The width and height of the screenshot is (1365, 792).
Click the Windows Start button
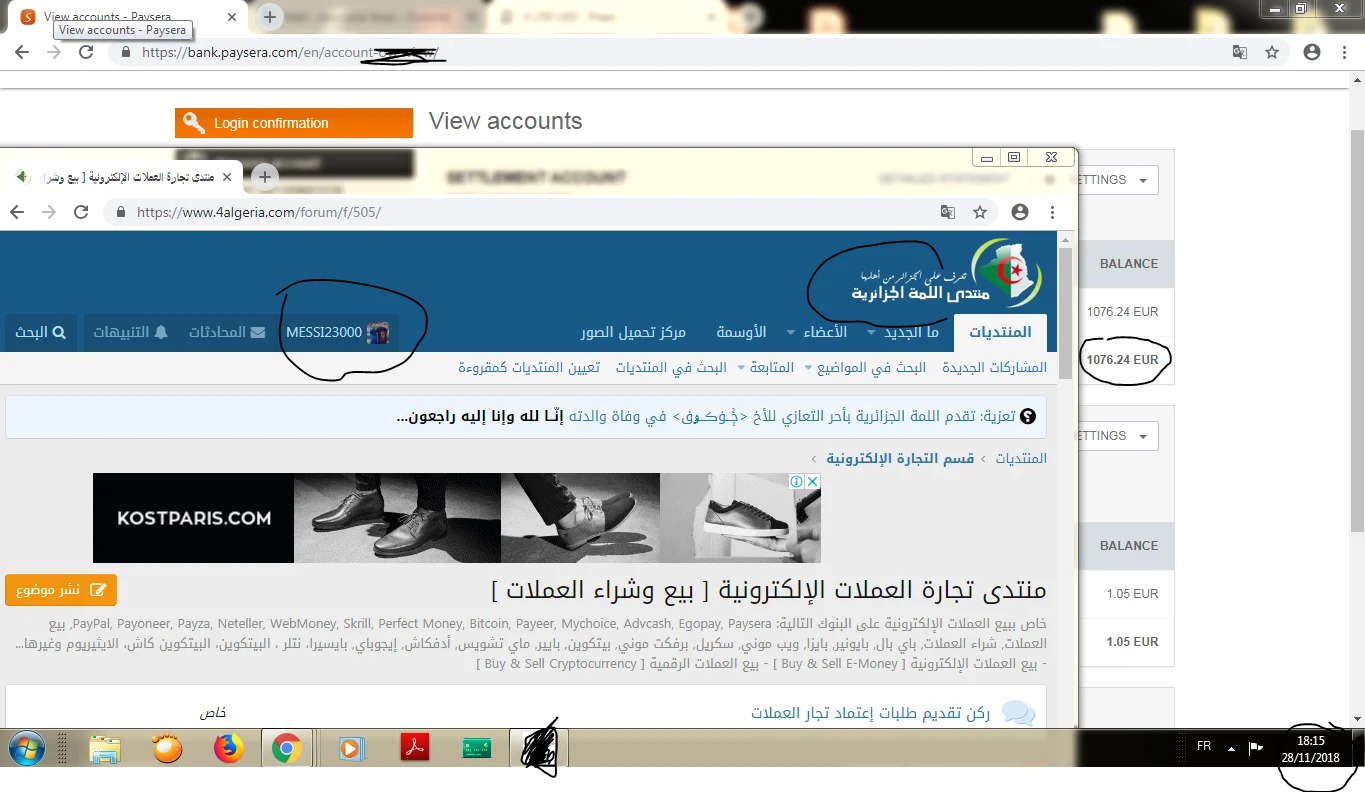click(x=28, y=748)
